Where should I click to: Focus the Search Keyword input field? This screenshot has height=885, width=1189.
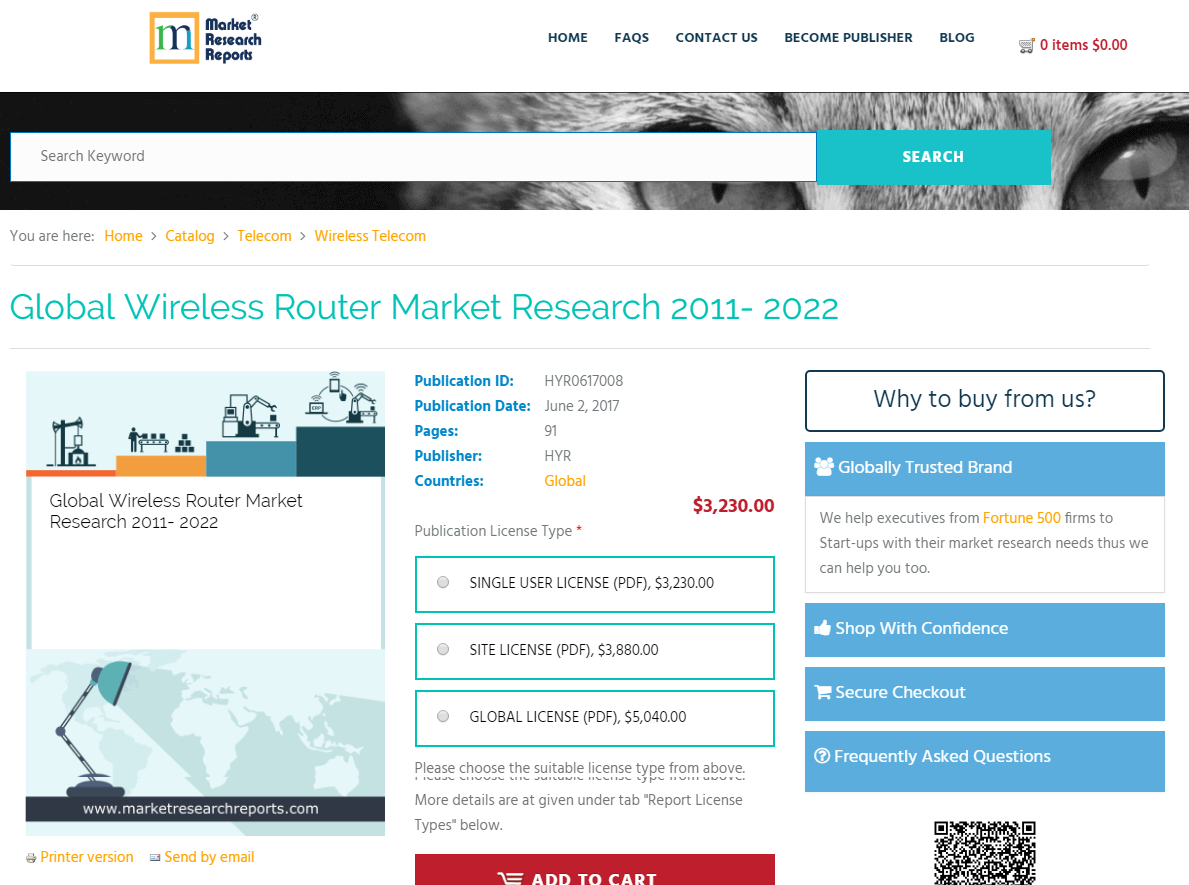413,157
